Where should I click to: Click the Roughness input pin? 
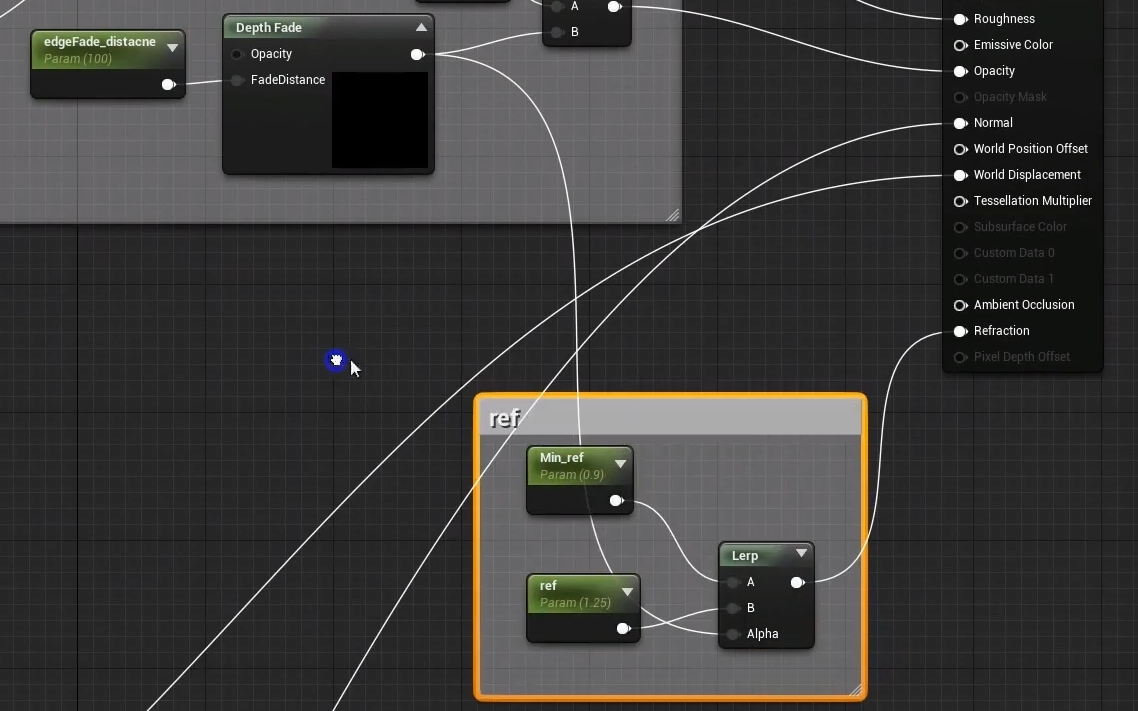pos(960,19)
